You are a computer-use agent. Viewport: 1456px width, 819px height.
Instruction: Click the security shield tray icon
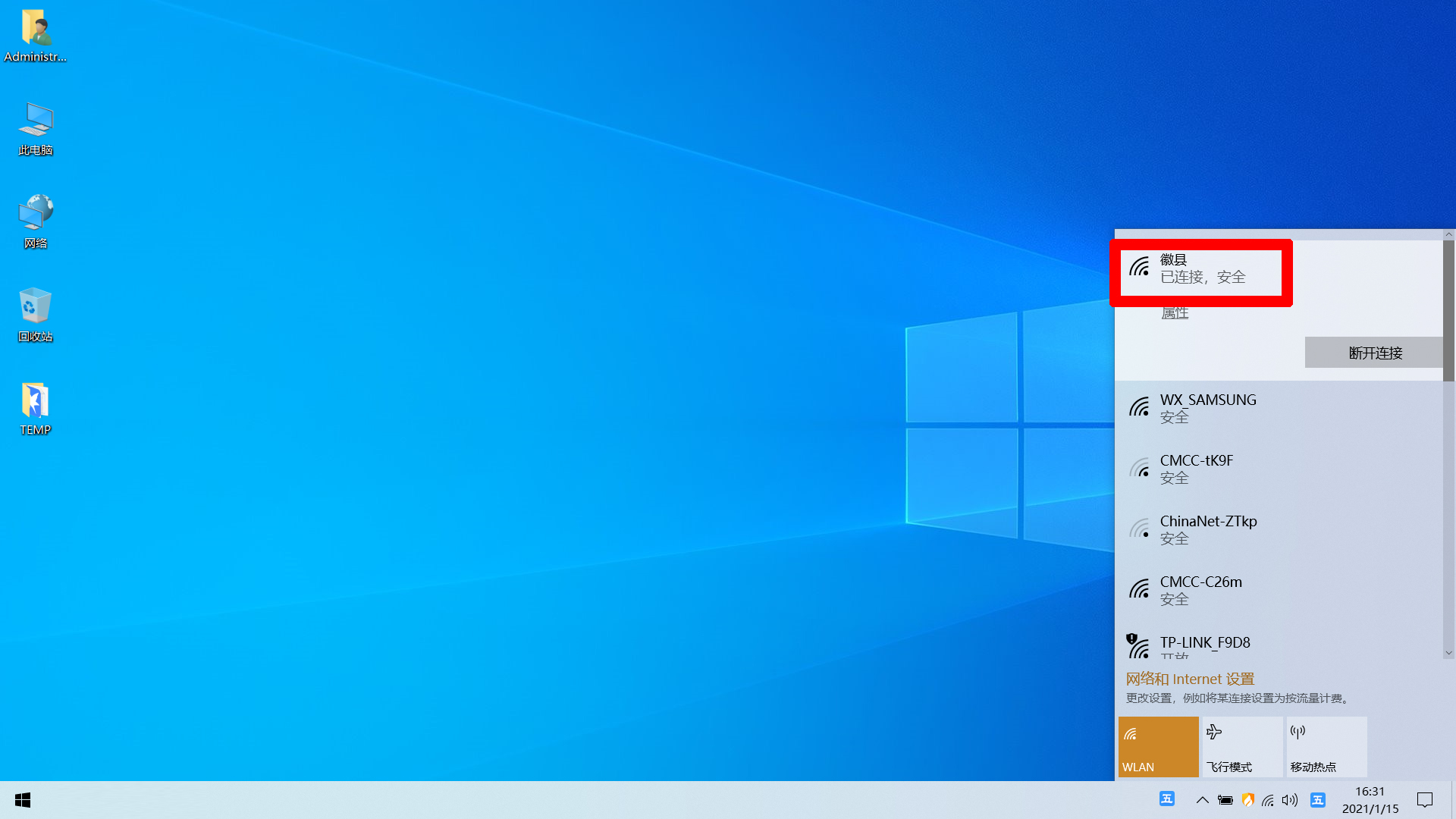click(x=1248, y=800)
